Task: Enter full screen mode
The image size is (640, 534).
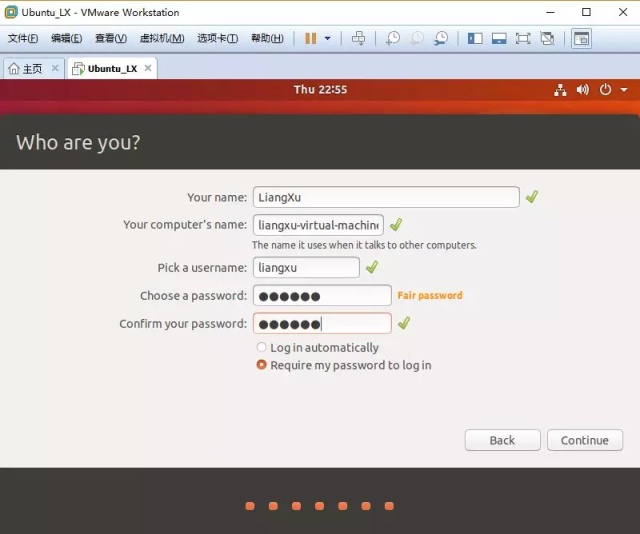Action: pyautogui.click(x=523, y=39)
